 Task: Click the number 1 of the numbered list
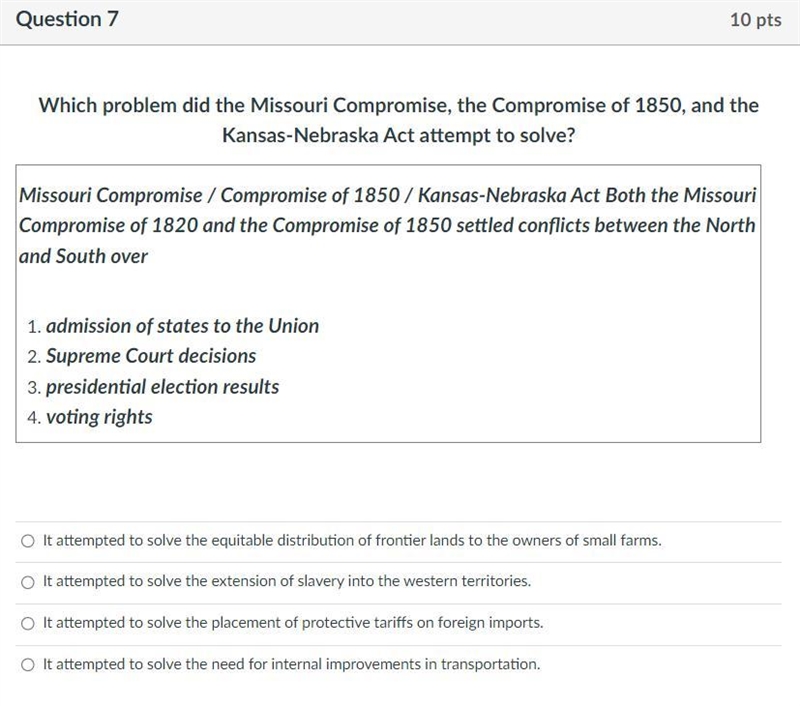click(34, 327)
